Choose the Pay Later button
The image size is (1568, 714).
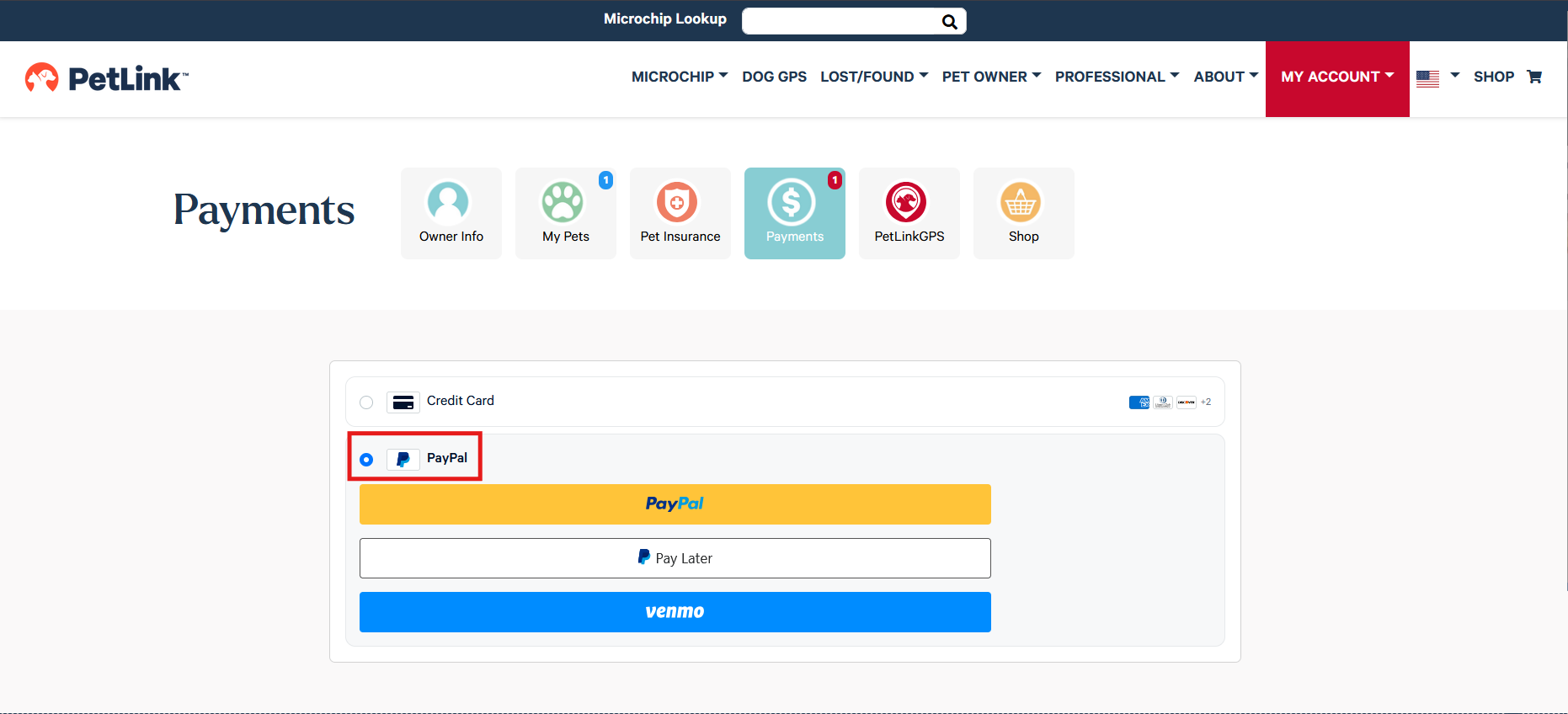(675, 558)
